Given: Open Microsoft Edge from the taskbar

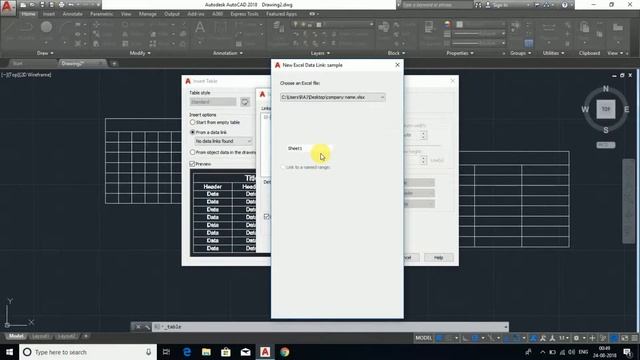Looking at the screenshot, I should point(187,352).
